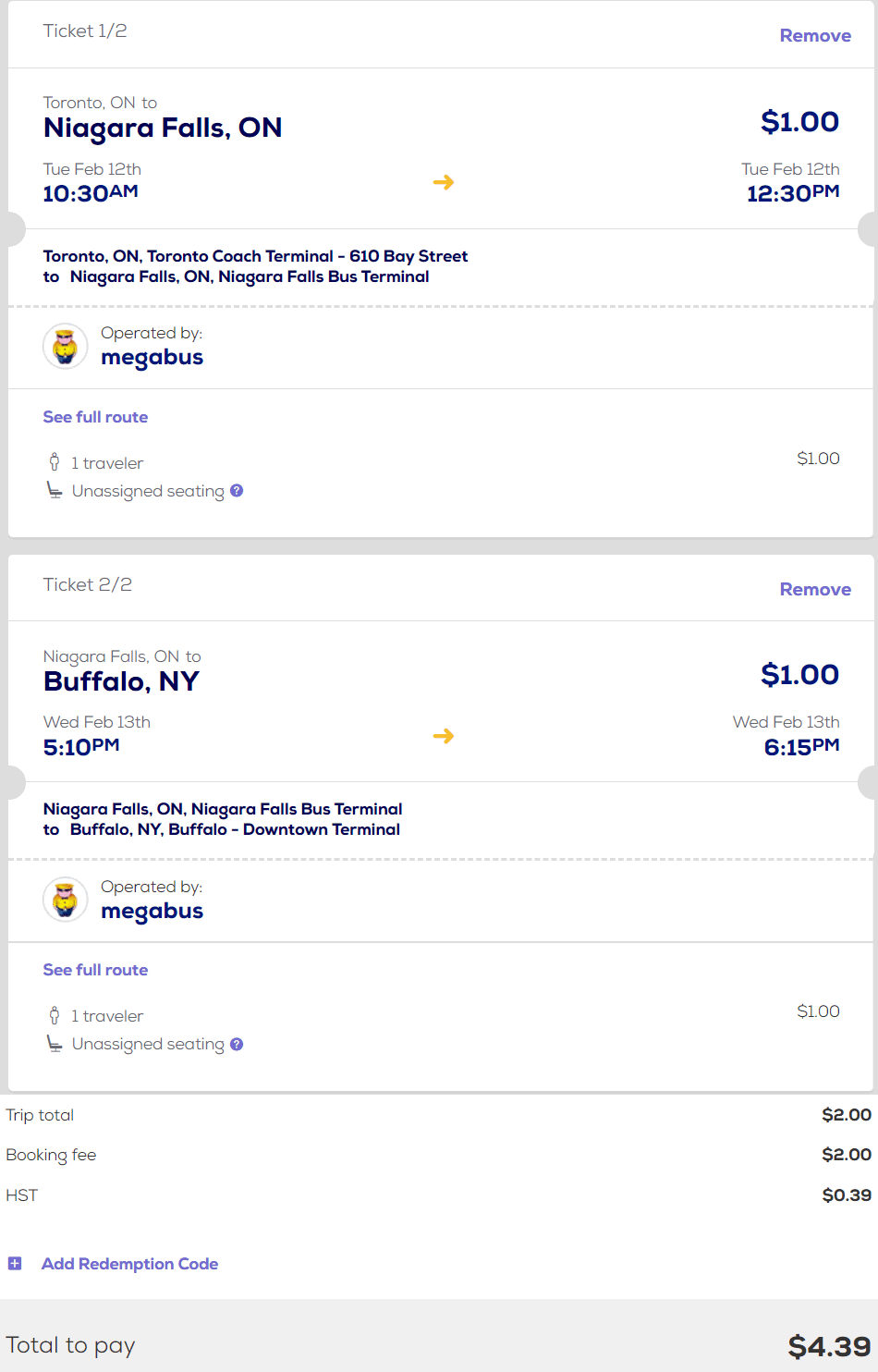Click Toronto Coach Terminal station details
This screenshot has width=878, height=1372.
pyautogui.click(x=255, y=256)
